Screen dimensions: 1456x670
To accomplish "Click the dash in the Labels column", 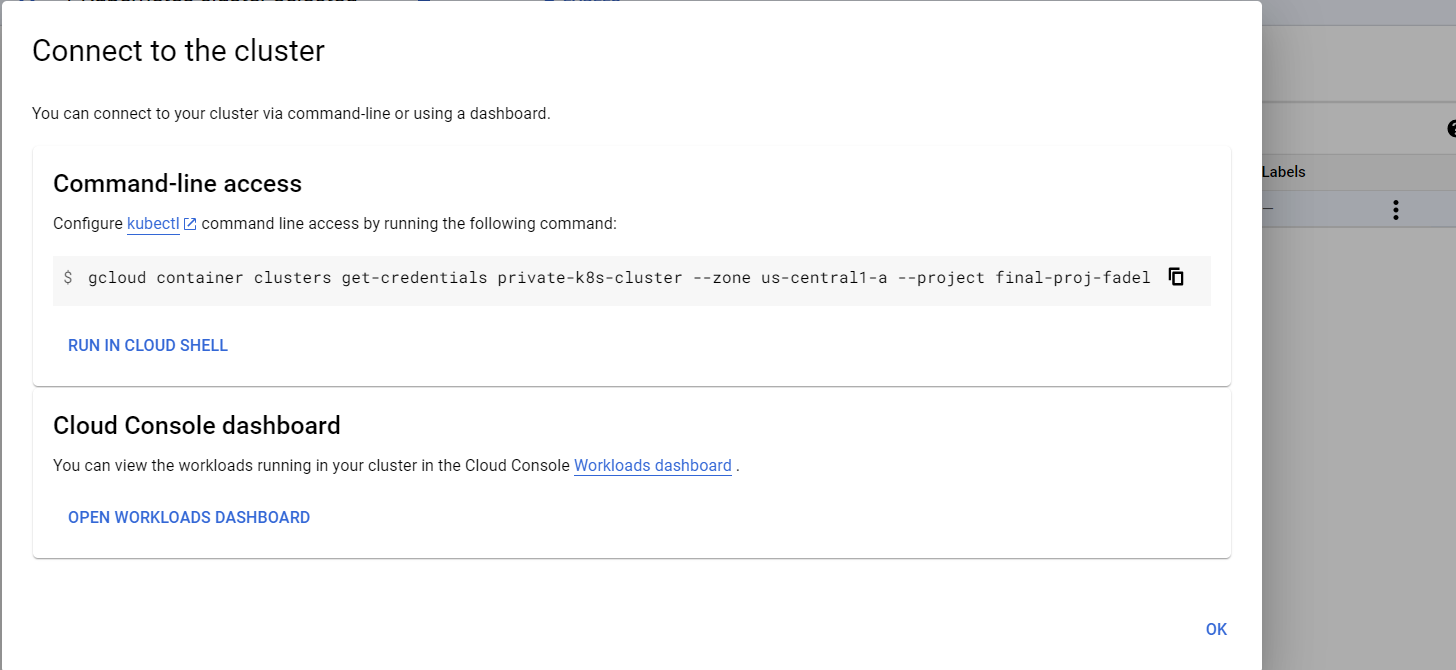I will click(x=1267, y=208).
